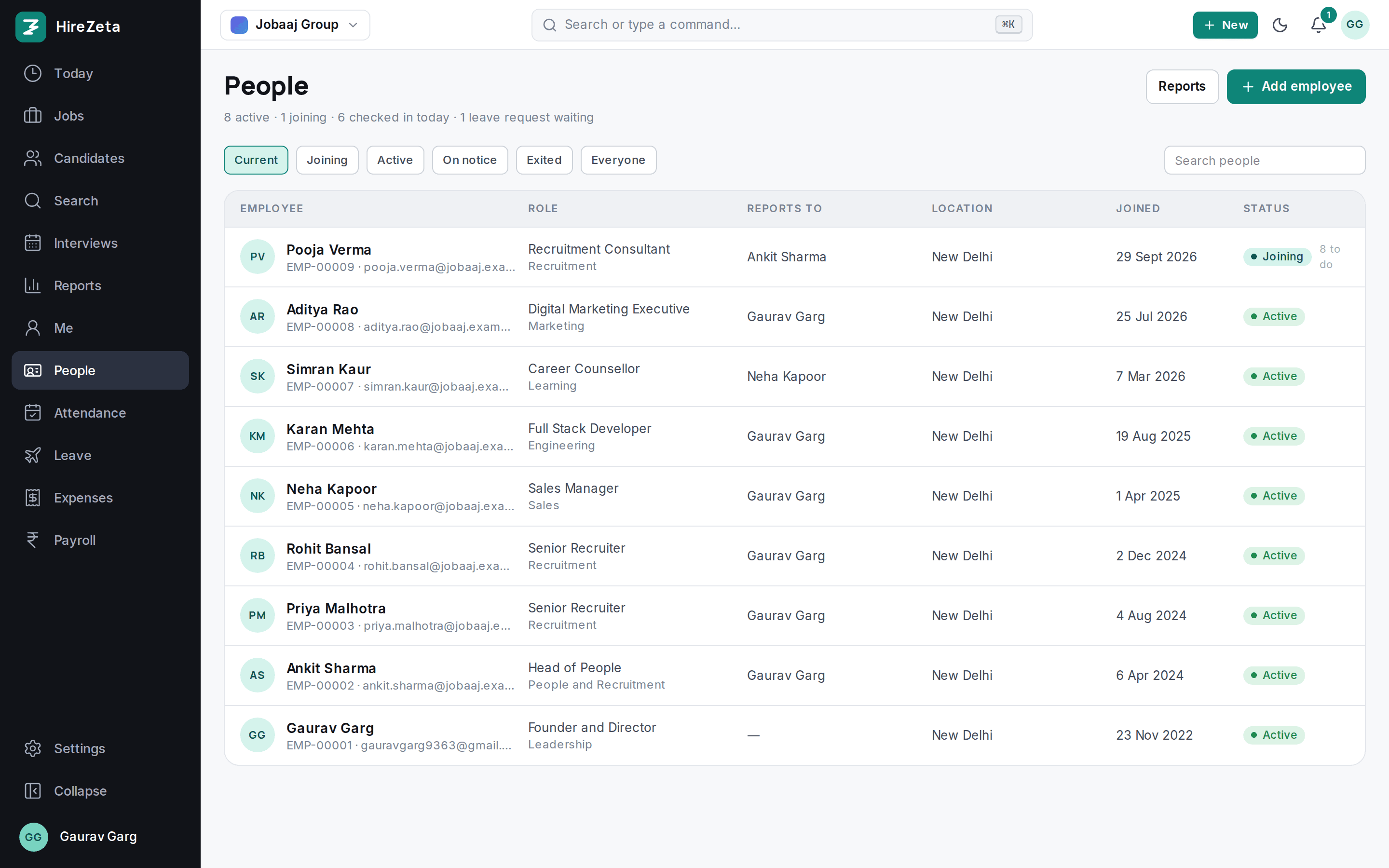Screen dimensions: 1389x868
Task: Open notifications bell icon
Action: (1319, 25)
